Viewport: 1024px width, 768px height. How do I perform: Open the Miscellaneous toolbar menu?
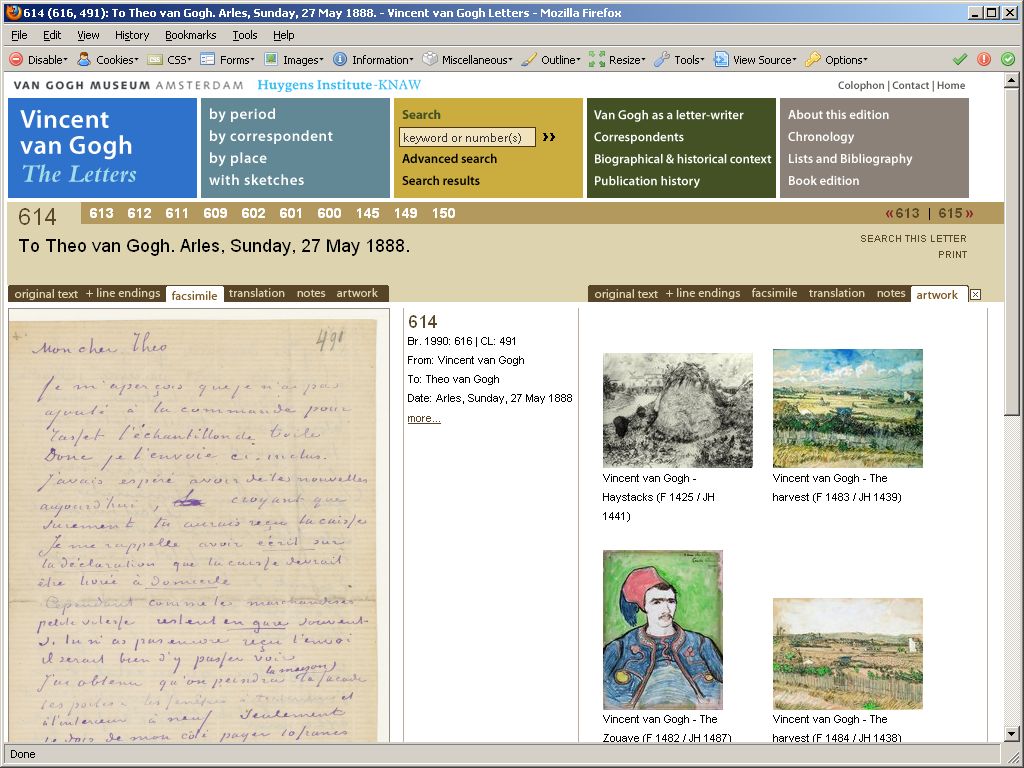point(477,60)
